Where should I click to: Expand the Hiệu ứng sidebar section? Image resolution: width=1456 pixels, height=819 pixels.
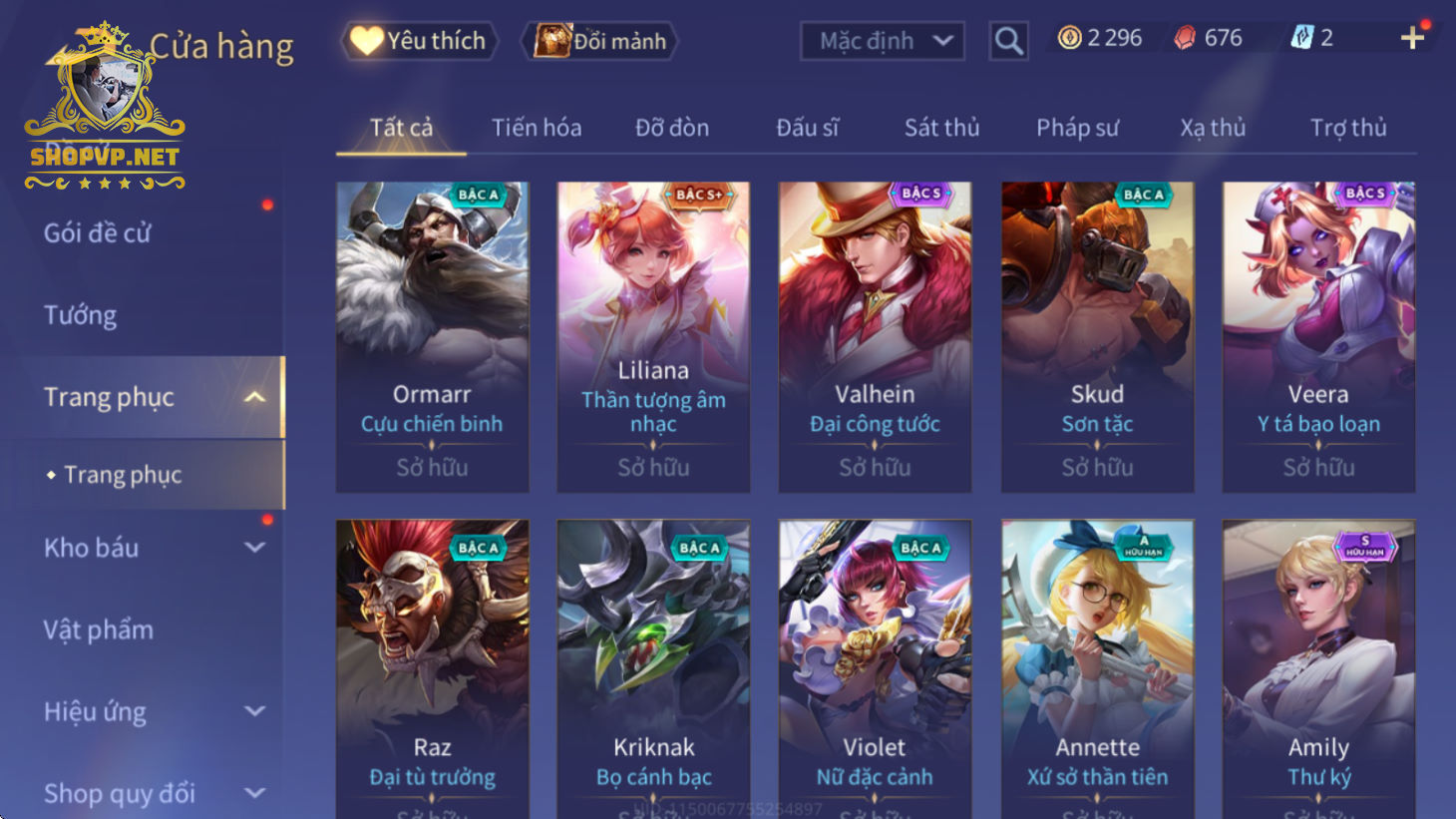pos(255,711)
